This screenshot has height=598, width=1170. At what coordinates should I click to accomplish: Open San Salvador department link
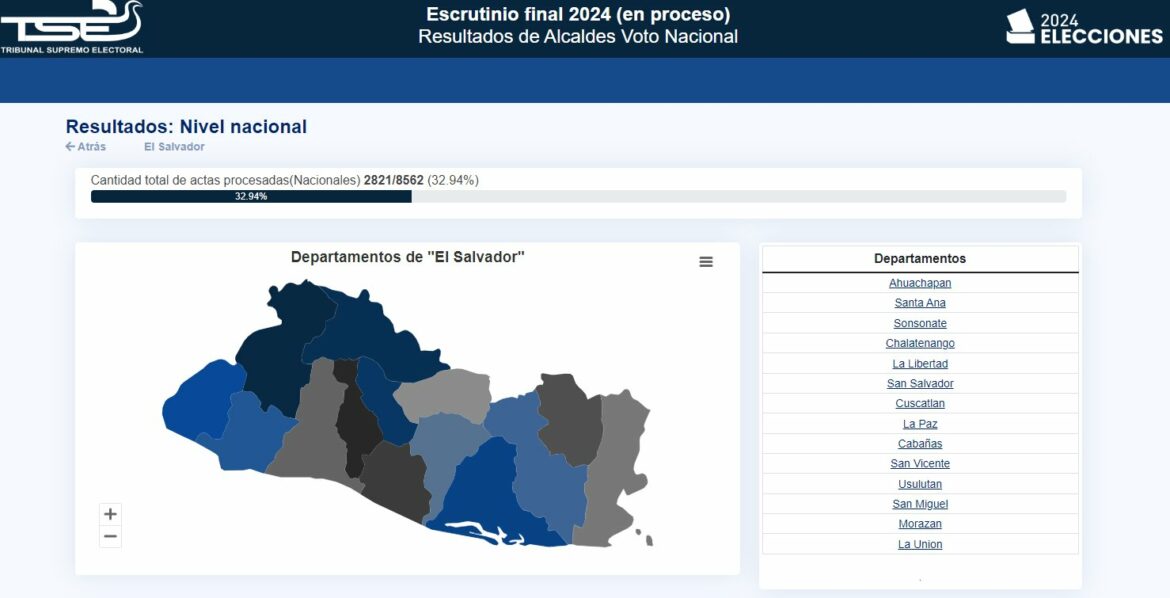pyautogui.click(x=920, y=384)
